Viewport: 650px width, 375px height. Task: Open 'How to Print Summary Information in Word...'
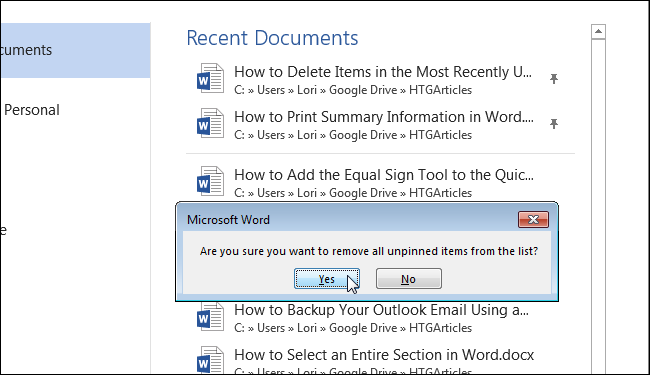[x=384, y=117]
